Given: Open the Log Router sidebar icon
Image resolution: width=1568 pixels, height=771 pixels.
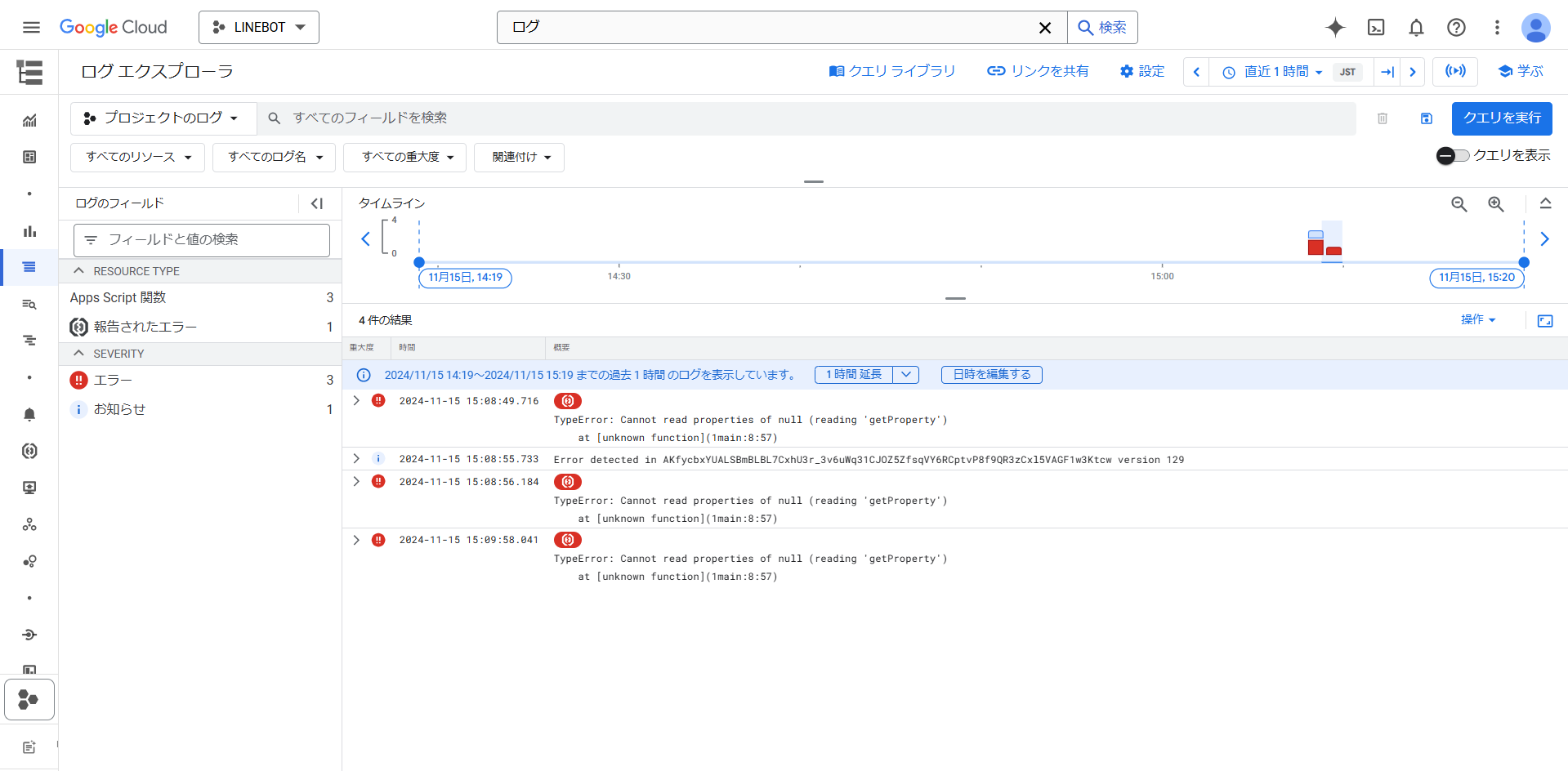Looking at the screenshot, I should pyautogui.click(x=29, y=635).
